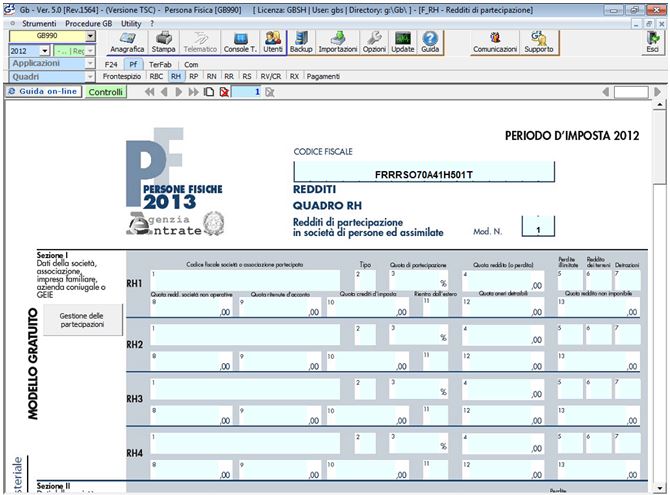Image resolution: width=670 pixels, height=495 pixels.
Task: Click the blank field beside the right arrows
Action: 631,92
